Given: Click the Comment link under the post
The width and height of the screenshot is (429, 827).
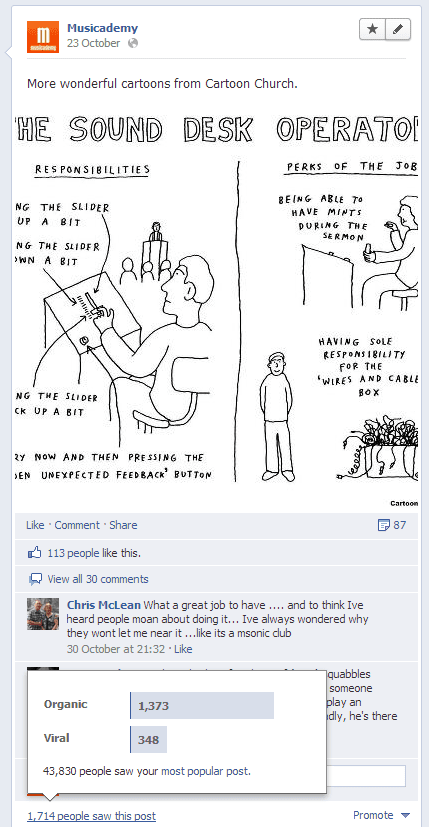Looking at the screenshot, I should point(77,525).
